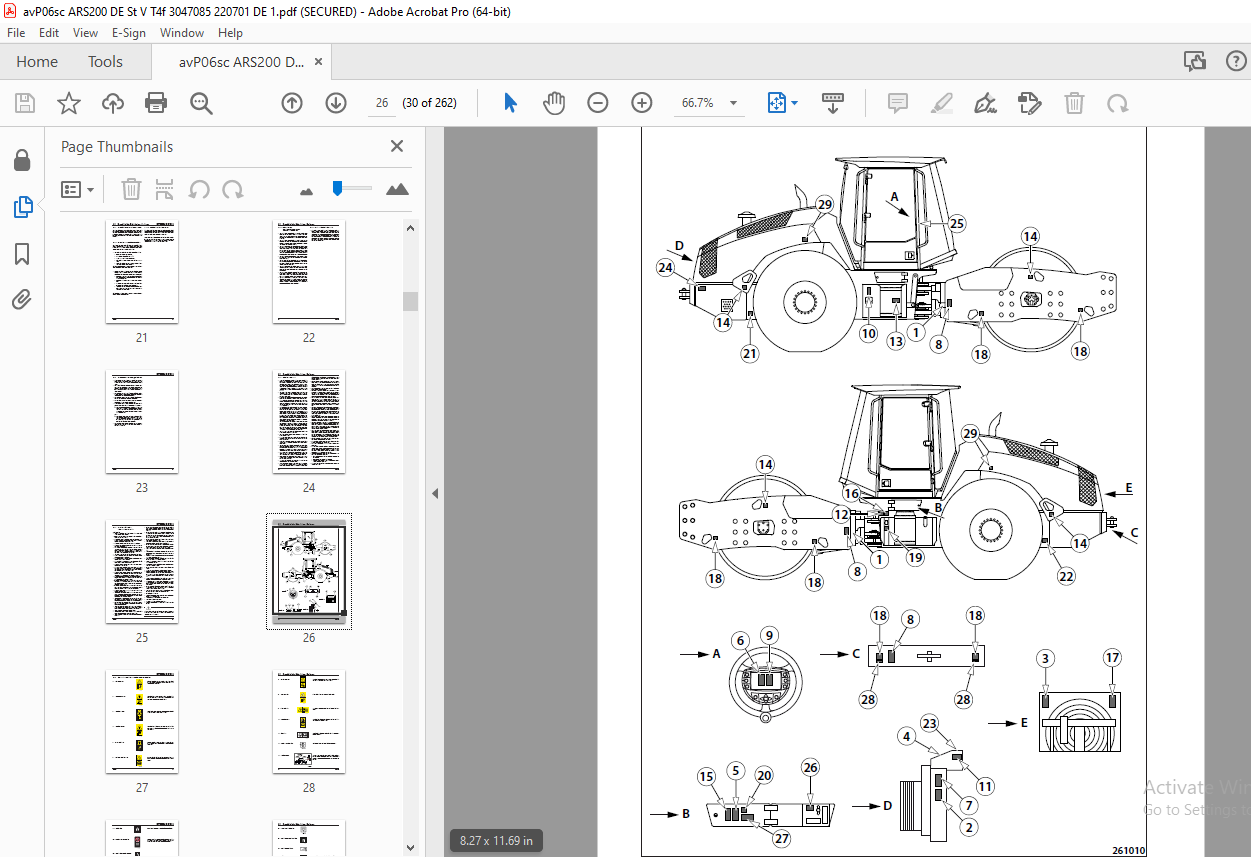Toggle the Page Thumbnails side panel
Screen dimensions: 1251x857
(22, 207)
